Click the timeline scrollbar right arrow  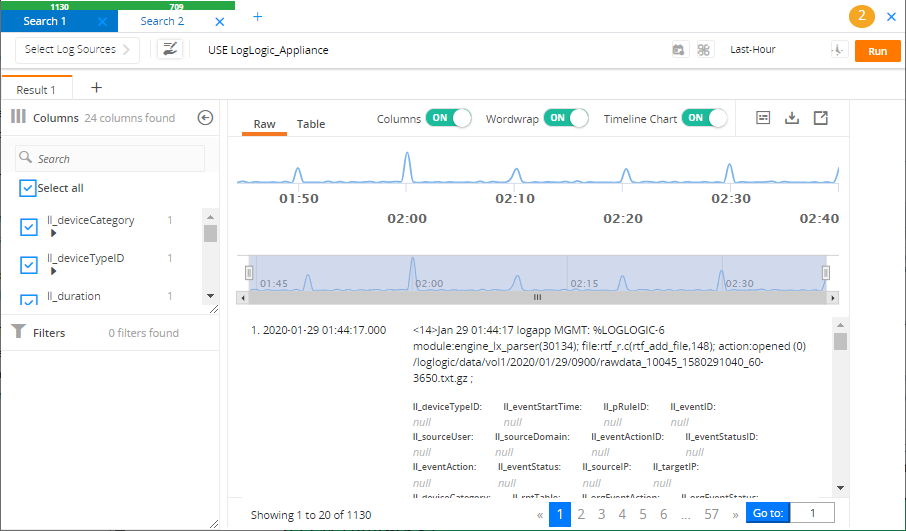click(x=833, y=298)
